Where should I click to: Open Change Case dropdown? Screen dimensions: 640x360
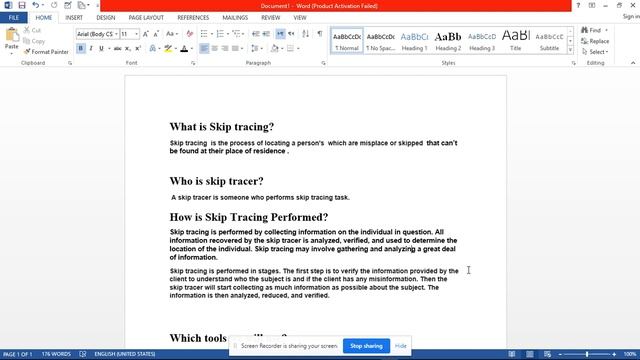coord(172,34)
